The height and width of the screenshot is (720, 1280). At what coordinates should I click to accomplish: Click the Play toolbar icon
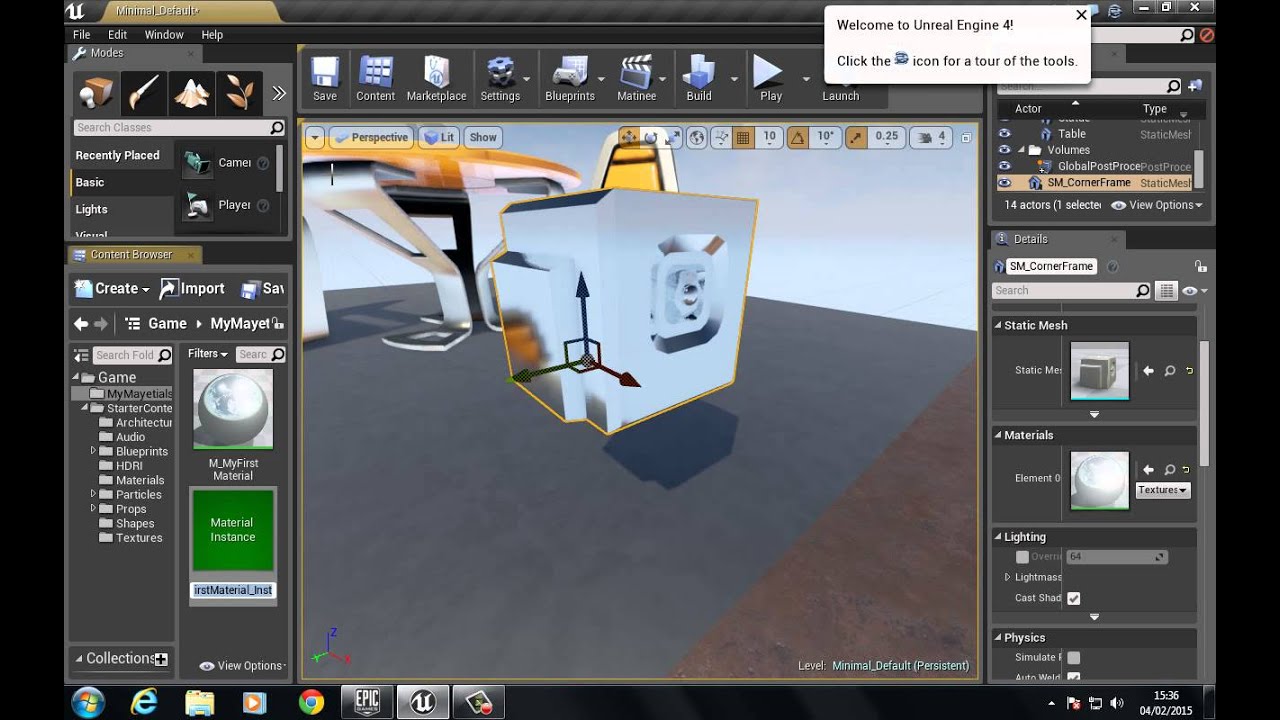click(x=770, y=79)
